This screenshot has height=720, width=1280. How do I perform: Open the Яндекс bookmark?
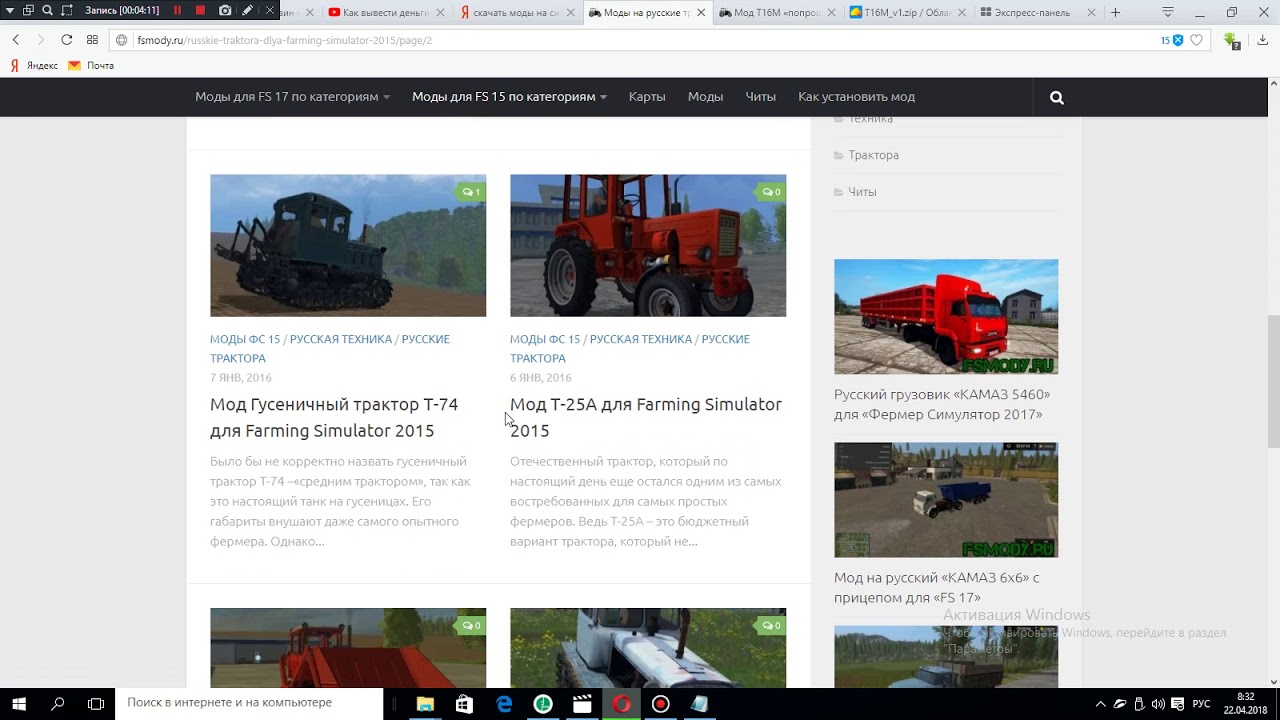point(34,66)
